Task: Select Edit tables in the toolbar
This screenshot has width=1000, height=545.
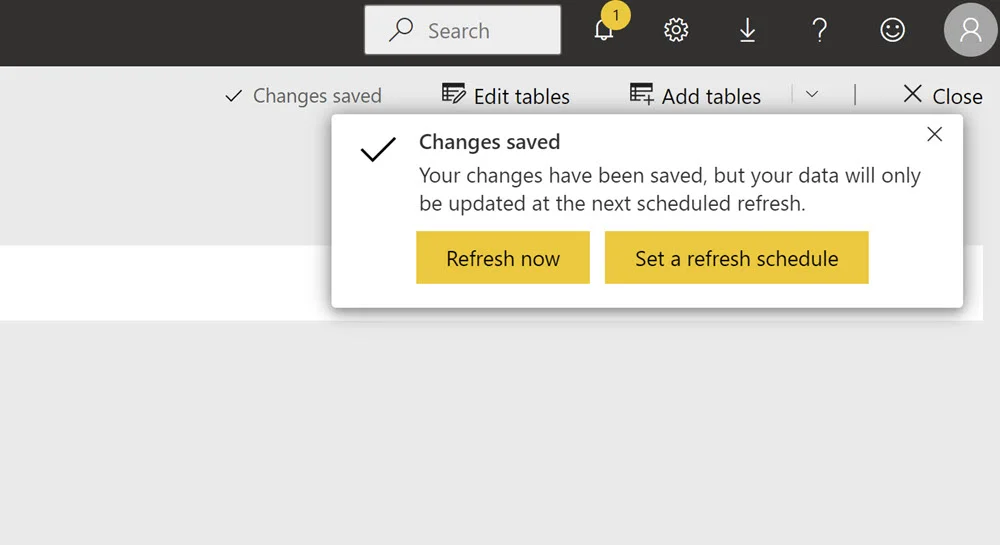Action: coord(506,96)
